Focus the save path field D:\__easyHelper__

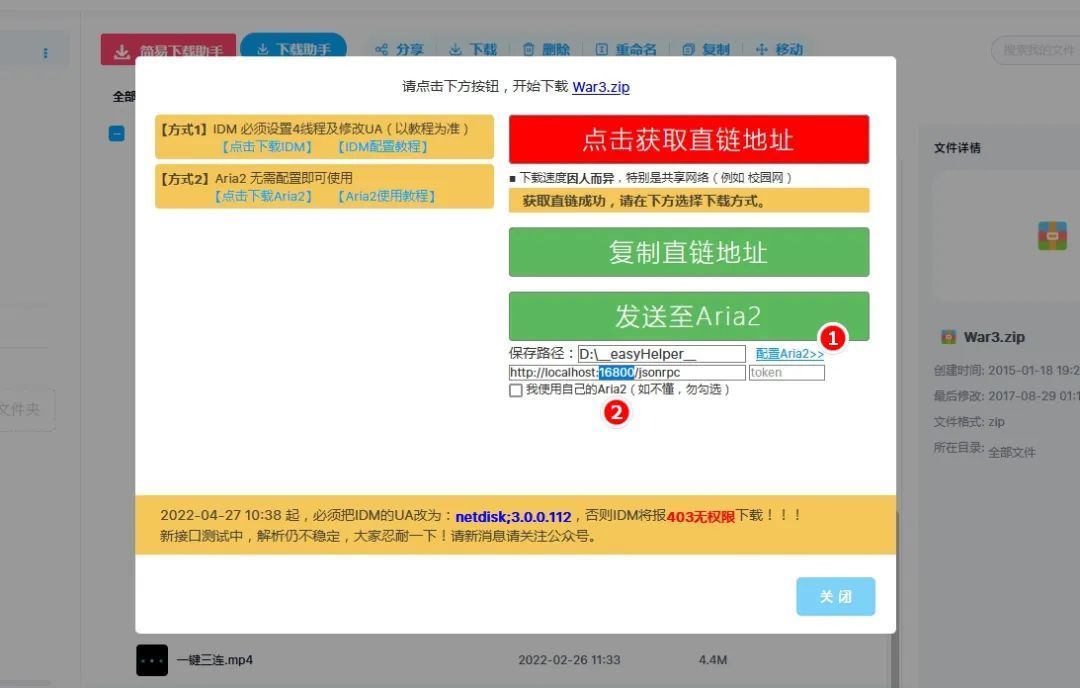661,354
